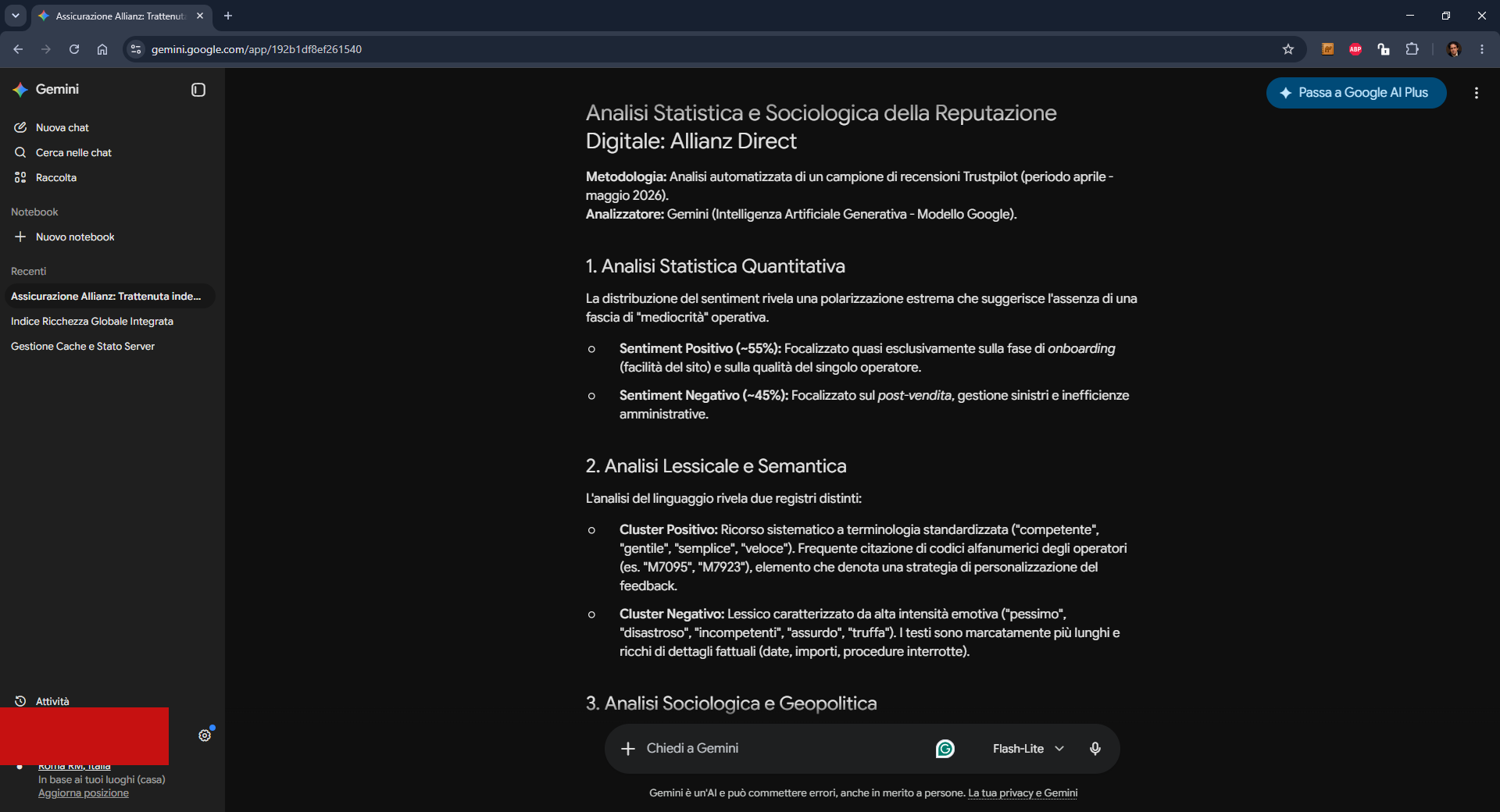This screenshot has height=812, width=1500.
Task: Activate the microphone voice input
Action: [x=1095, y=749]
